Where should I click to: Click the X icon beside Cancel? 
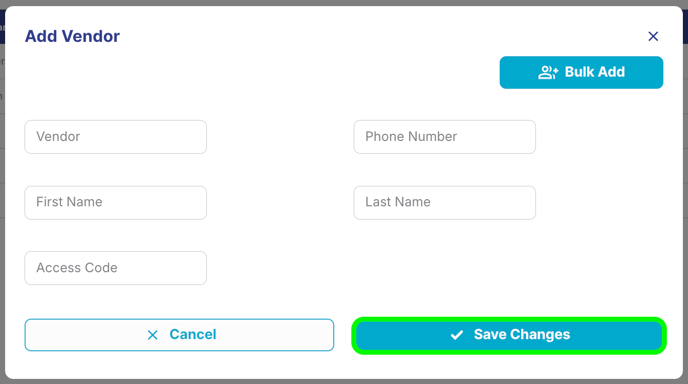pos(152,335)
